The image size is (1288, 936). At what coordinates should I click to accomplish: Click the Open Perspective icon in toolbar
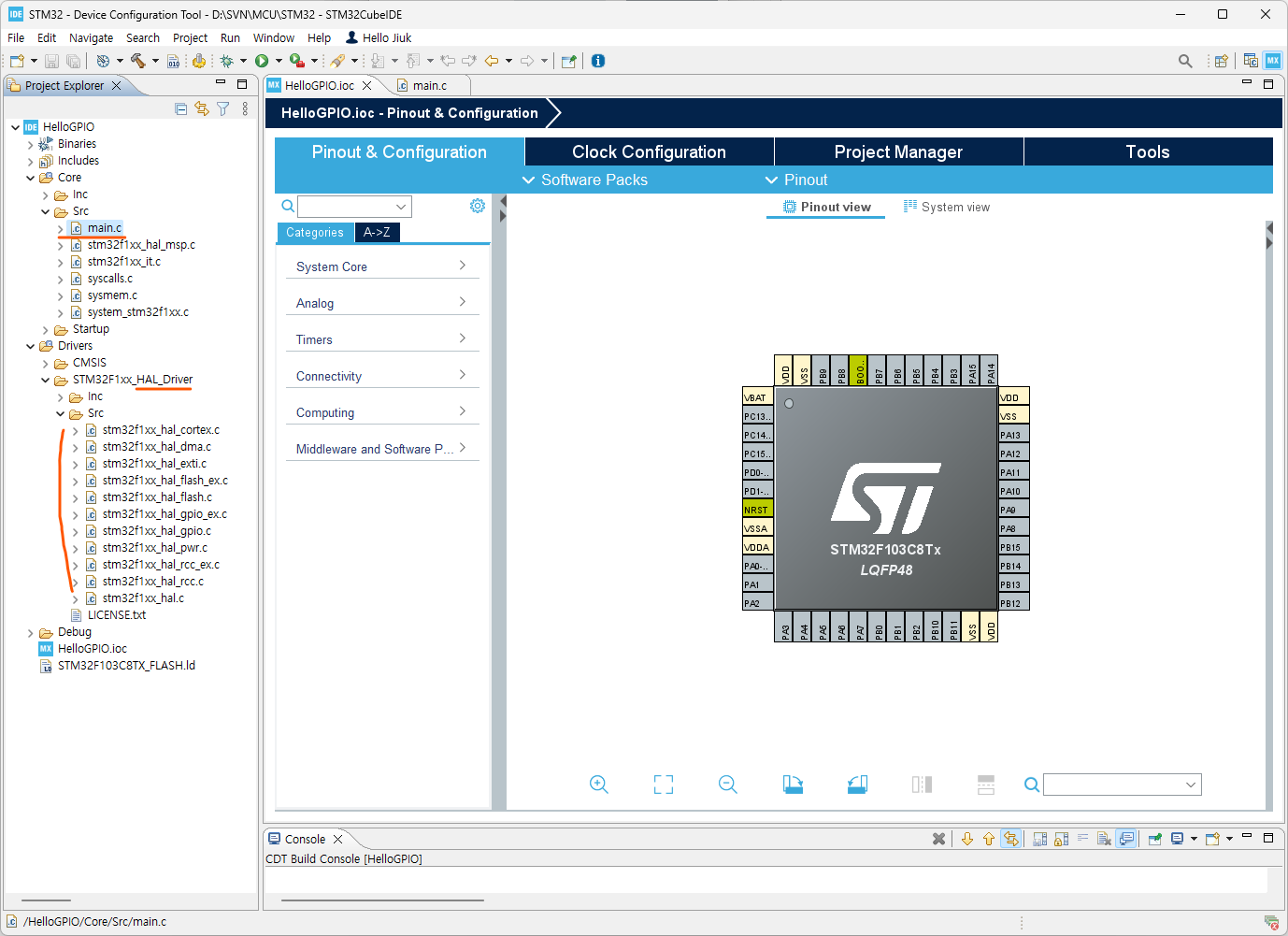[x=1221, y=61]
